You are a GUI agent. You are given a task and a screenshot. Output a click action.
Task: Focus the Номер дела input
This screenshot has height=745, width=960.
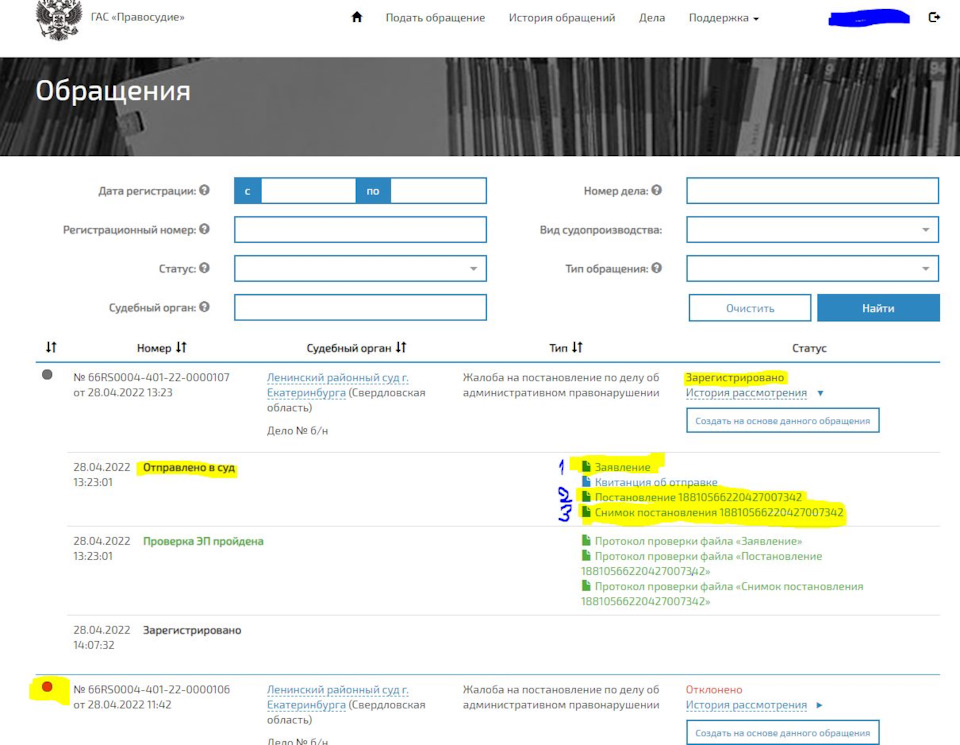(812, 191)
